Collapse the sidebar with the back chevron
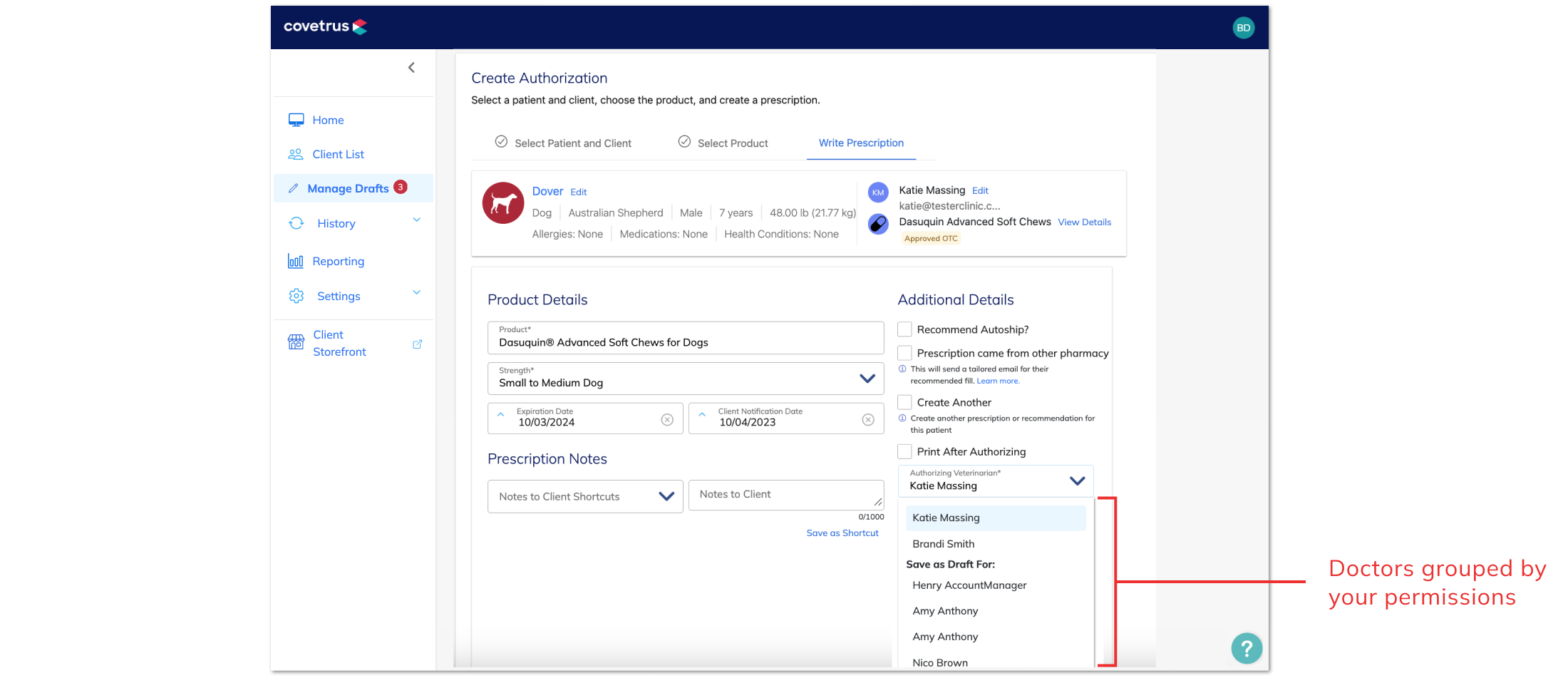Viewport: 1568px width, 683px height. (x=411, y=68)
